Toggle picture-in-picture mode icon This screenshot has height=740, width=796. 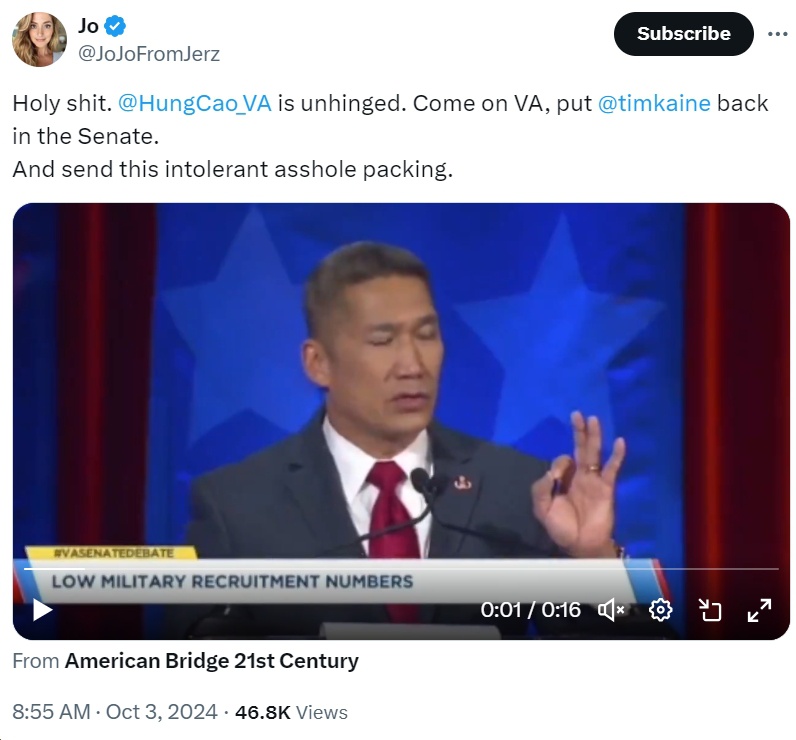coord(710,609)
